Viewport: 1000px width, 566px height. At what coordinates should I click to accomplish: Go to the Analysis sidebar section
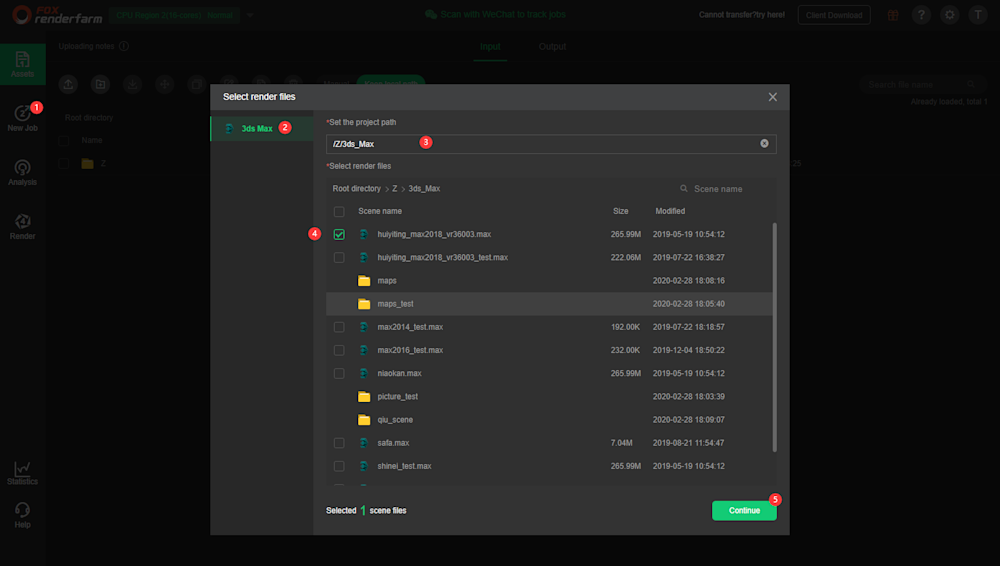(x=22, y=173)
